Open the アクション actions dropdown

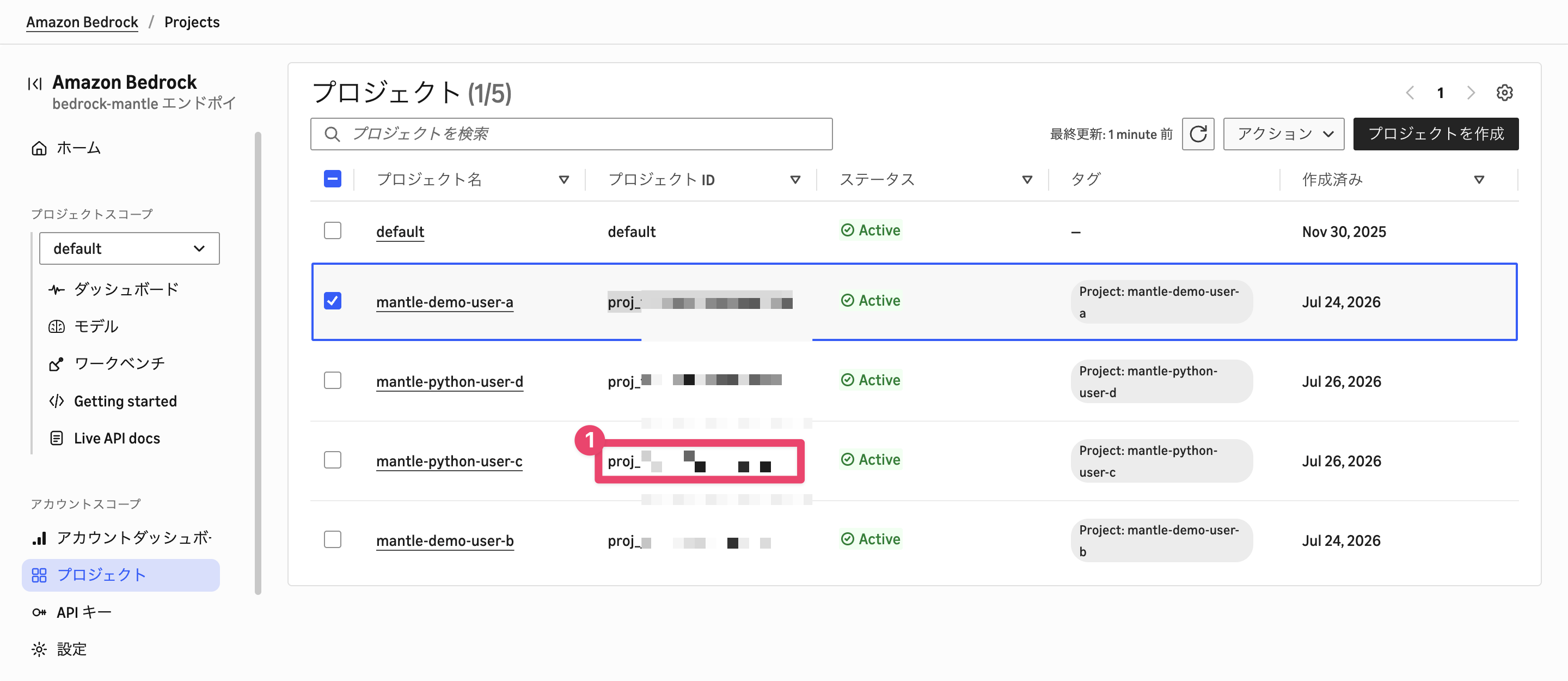pyautogui.click(x=1283, y=134)
